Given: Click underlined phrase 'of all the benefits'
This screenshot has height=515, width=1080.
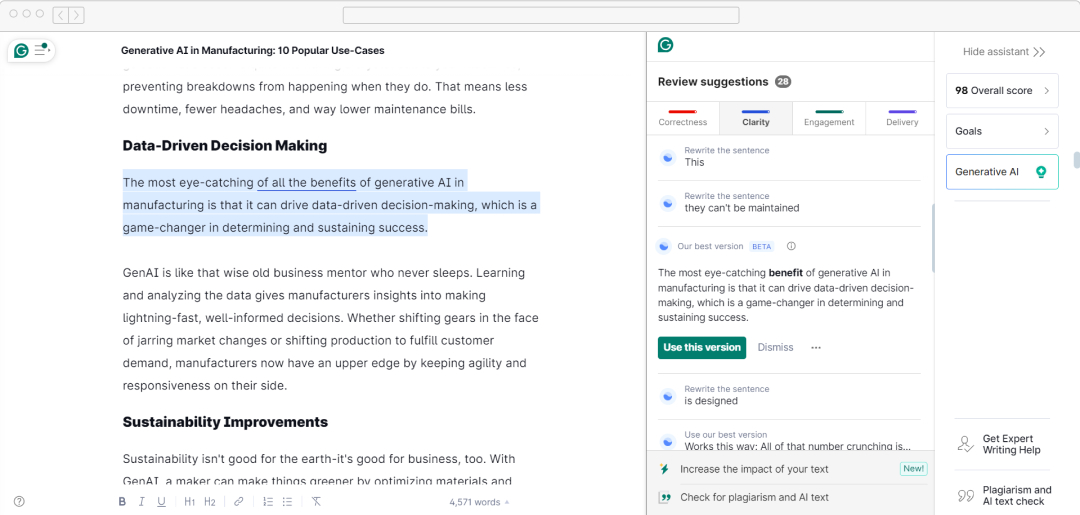Looking at the screenshot, I should click(307, 182).
